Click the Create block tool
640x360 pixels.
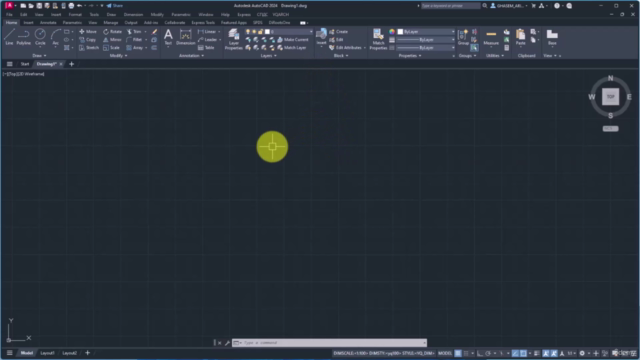(338, 31)
